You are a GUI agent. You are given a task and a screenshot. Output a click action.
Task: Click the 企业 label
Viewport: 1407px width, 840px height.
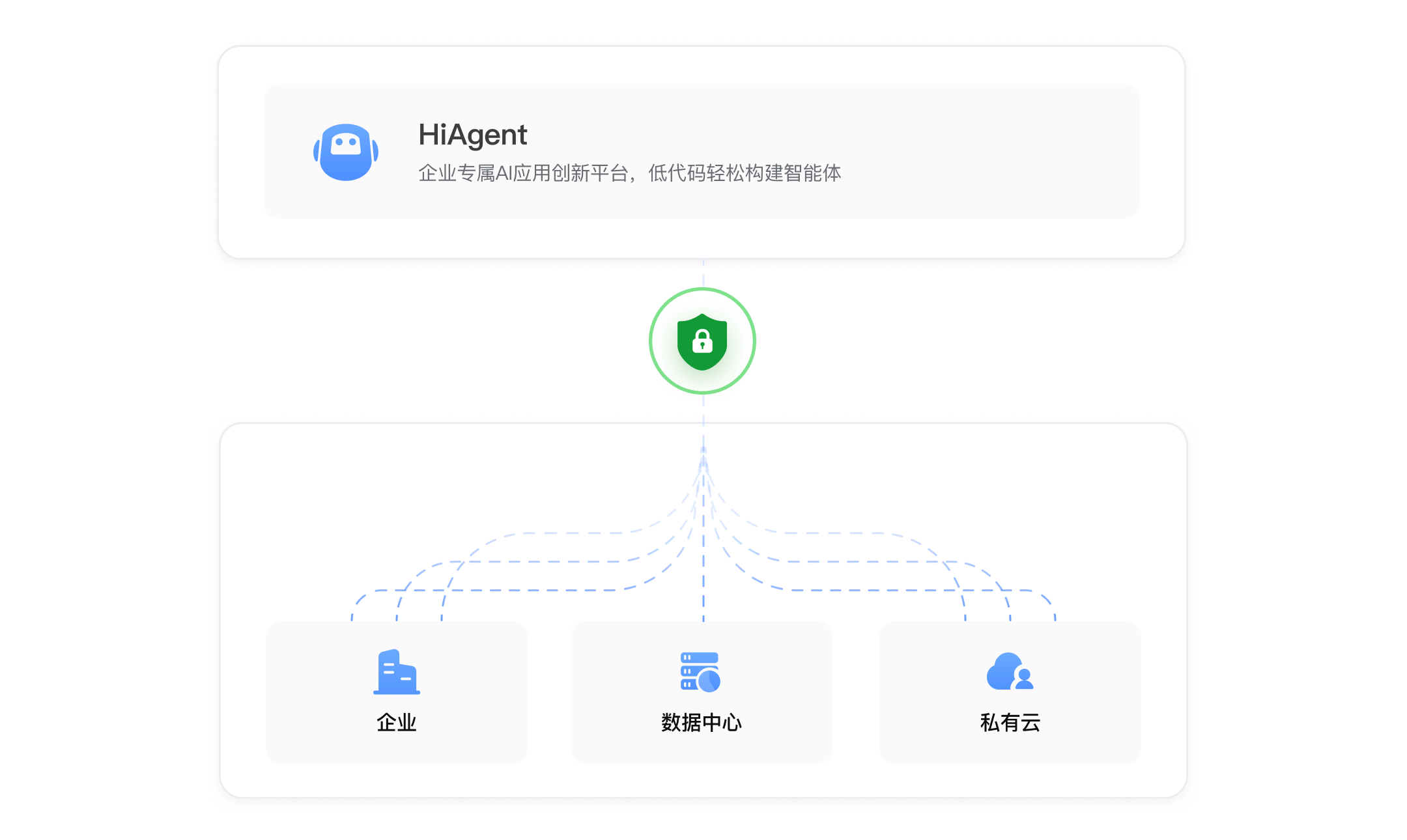pos(396,723)
